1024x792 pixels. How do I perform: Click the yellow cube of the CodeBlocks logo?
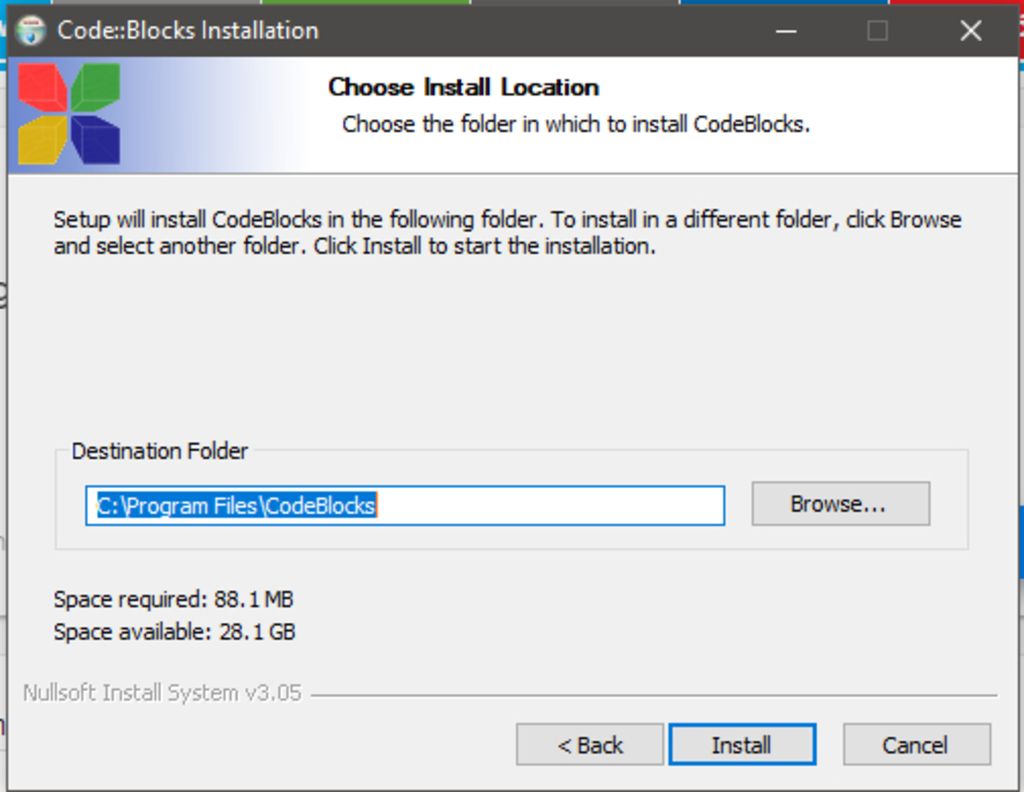click(x=42, y=139)
